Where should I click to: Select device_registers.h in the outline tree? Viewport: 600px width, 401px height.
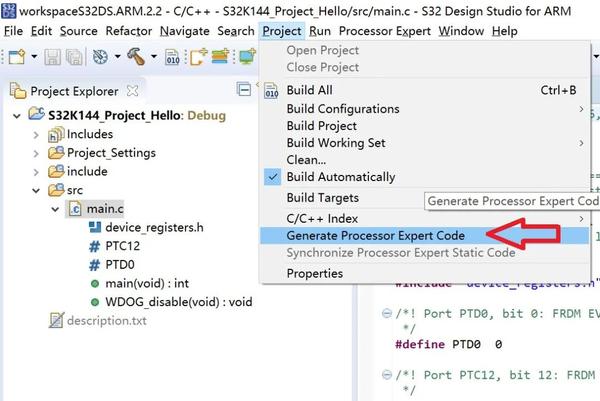coord(152,228)
